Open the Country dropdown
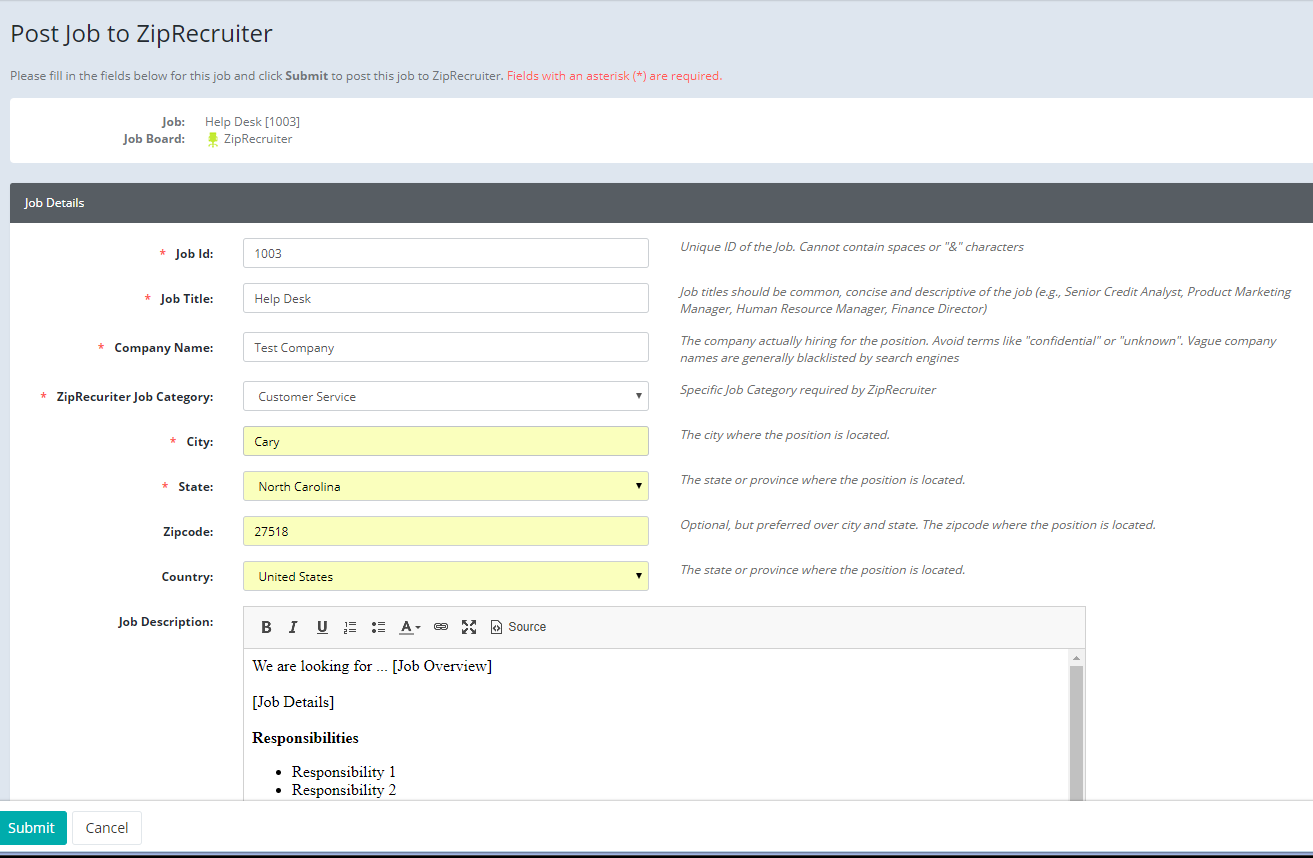Image resolution: width=1313 pixels, height=858 pixels. point(445,576)
